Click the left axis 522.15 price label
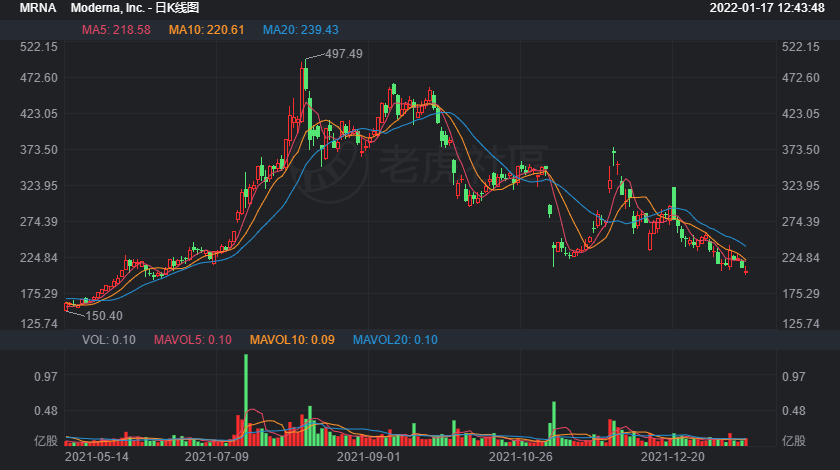The image size is (840, 470). (x=39, y=47)
